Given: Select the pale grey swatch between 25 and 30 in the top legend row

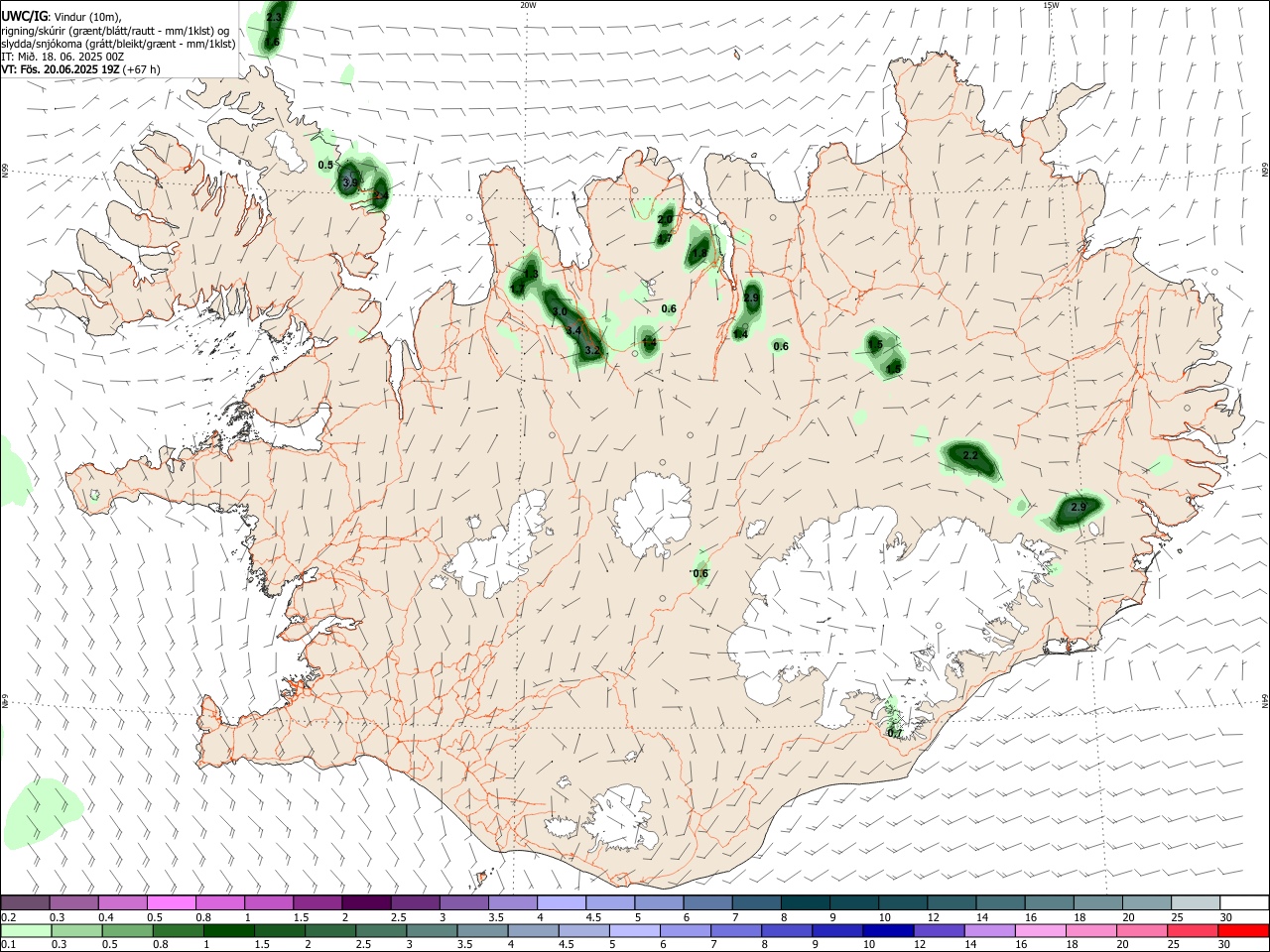Looking at the screenshot, I should 1196,902.
